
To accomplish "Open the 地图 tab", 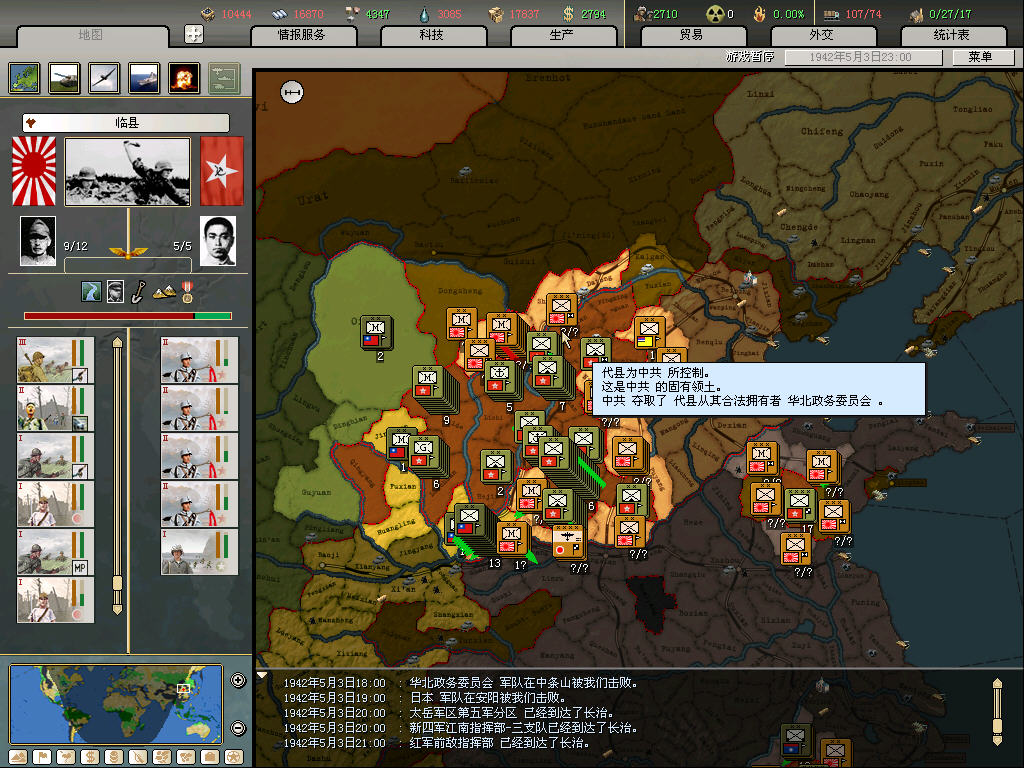I will [x=91, y=35].
